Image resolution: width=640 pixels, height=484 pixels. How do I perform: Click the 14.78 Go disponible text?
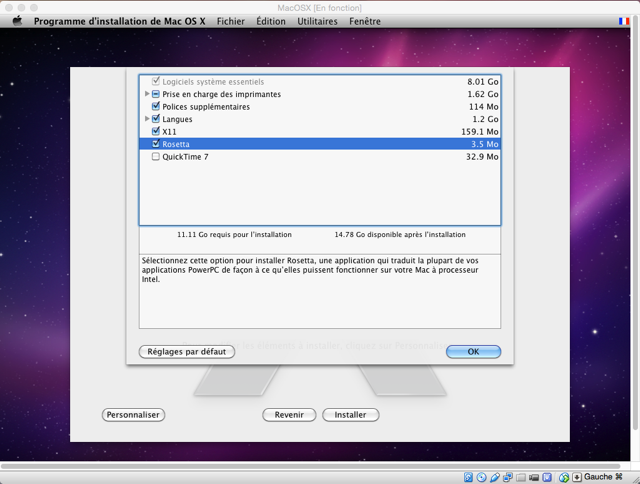click(x=400, y=235)
